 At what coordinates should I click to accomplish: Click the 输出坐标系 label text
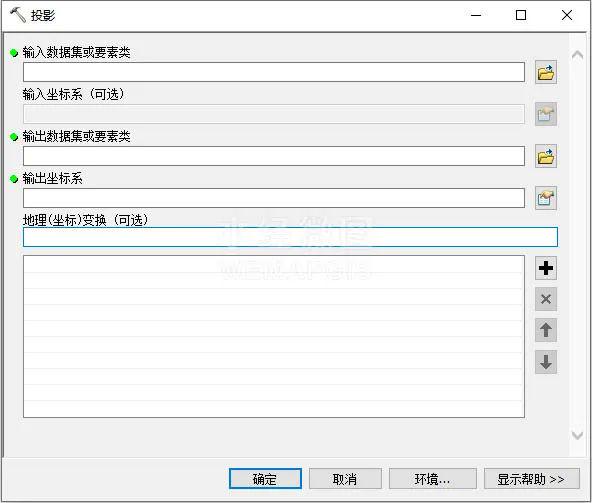point(52,178)
